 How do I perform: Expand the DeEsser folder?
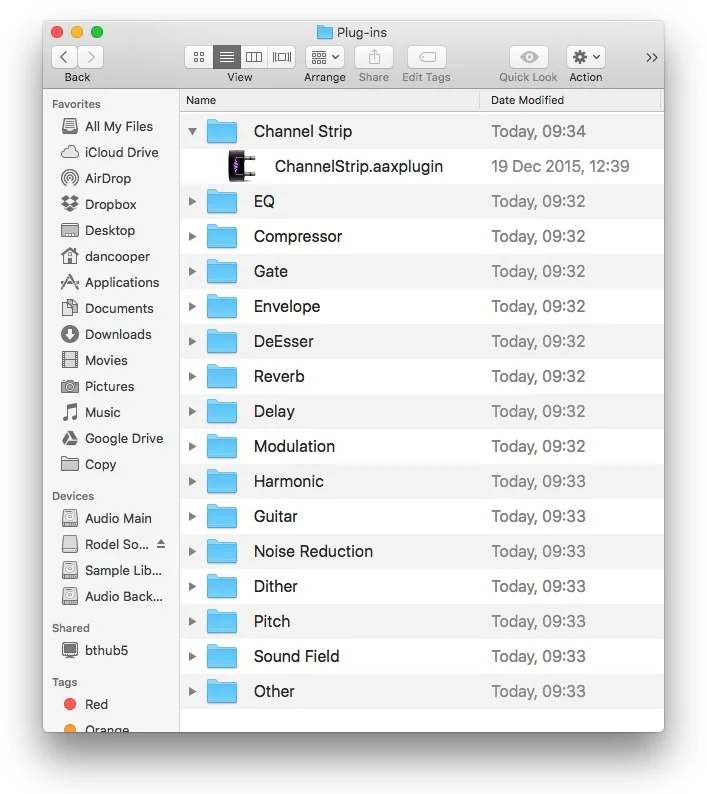(192, 341)
